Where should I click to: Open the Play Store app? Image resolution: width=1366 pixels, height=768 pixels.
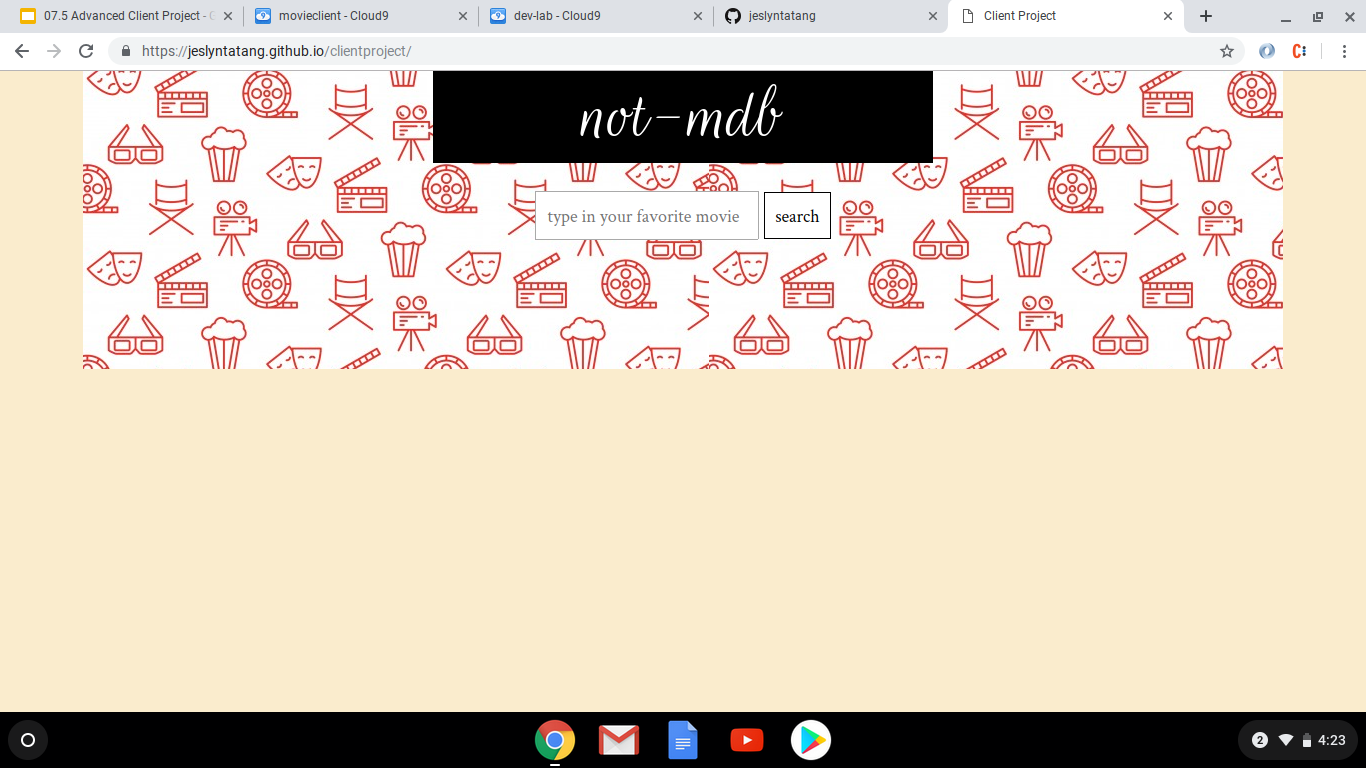click(x=811, y=740)
